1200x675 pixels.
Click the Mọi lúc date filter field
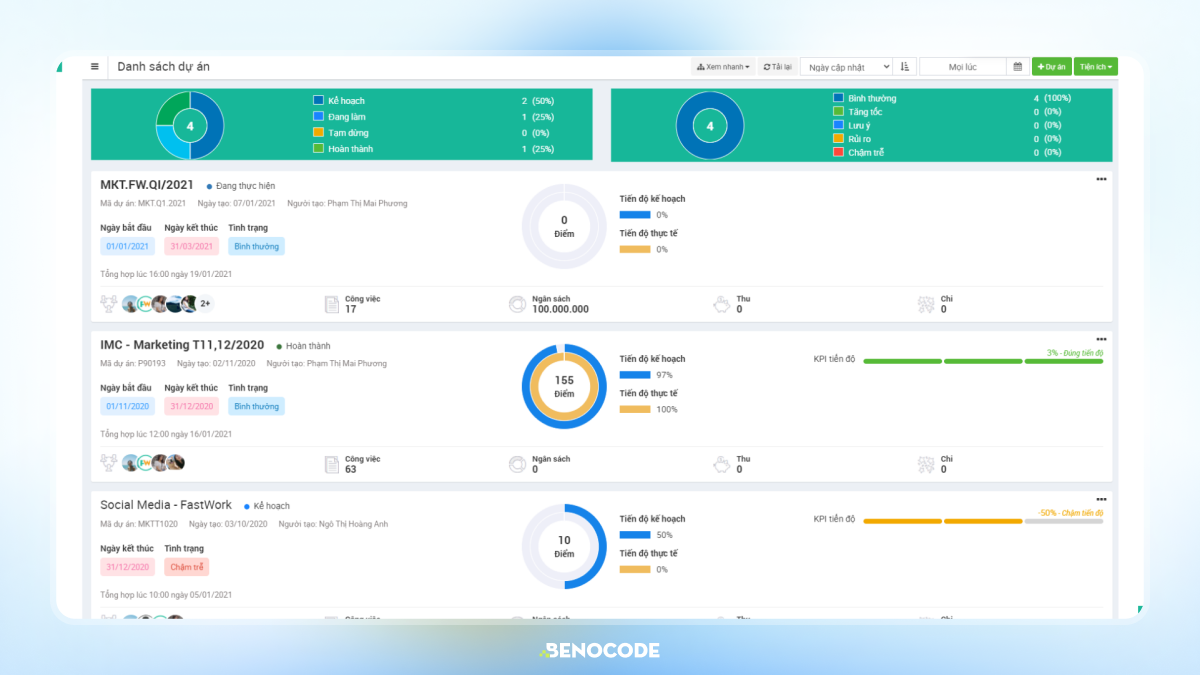pyautogui.click(x=963, y=67)
